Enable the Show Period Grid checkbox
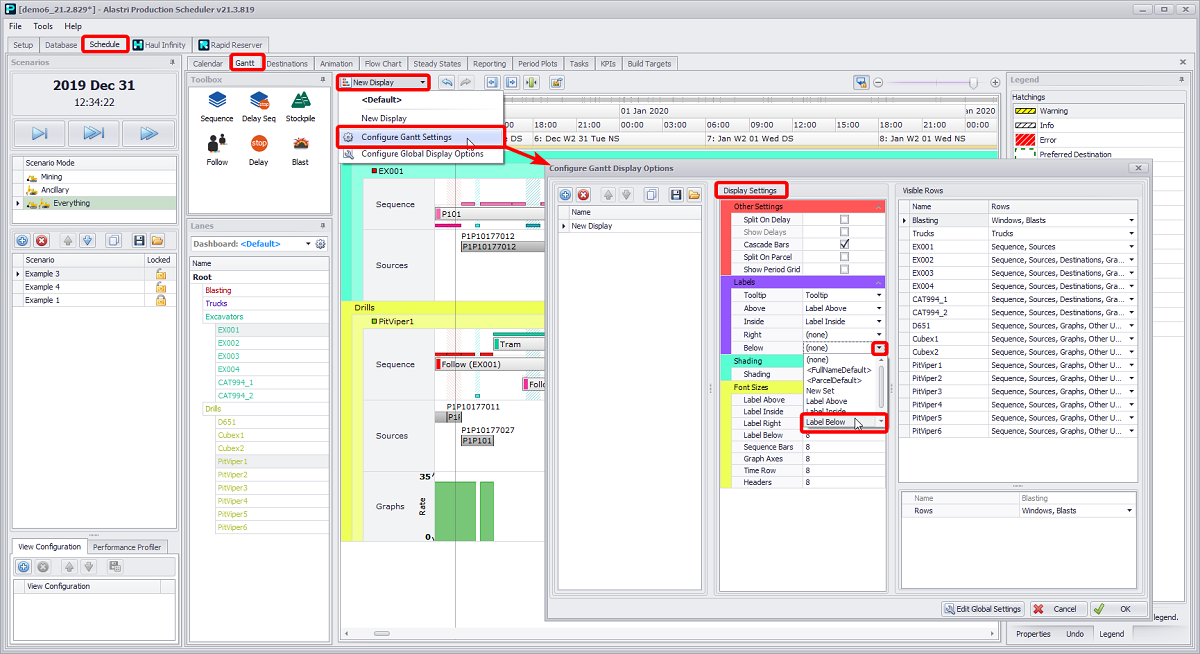 (845, 269)
